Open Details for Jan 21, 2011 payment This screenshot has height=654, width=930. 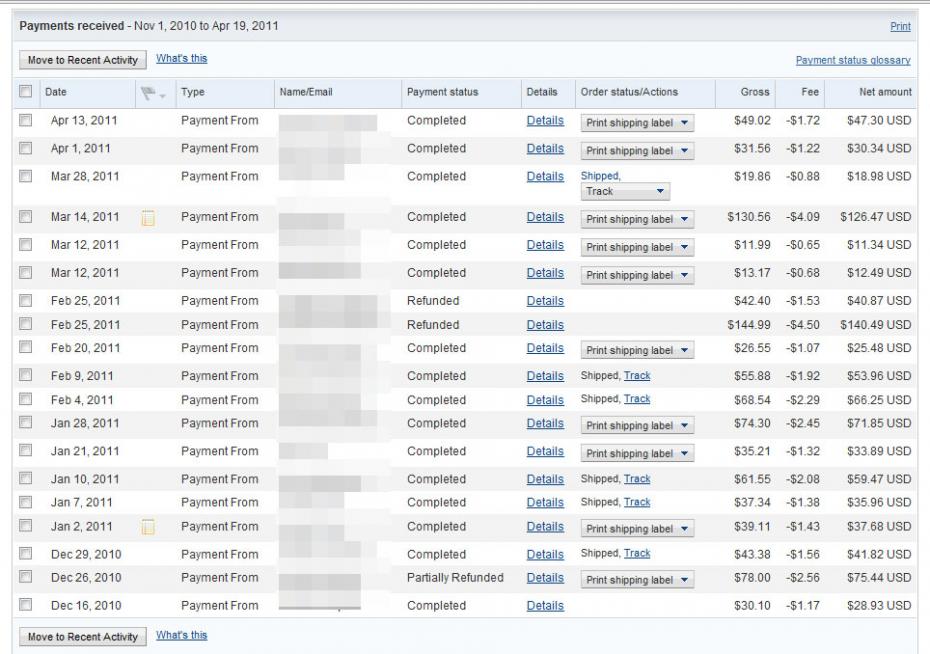(545, 451)
